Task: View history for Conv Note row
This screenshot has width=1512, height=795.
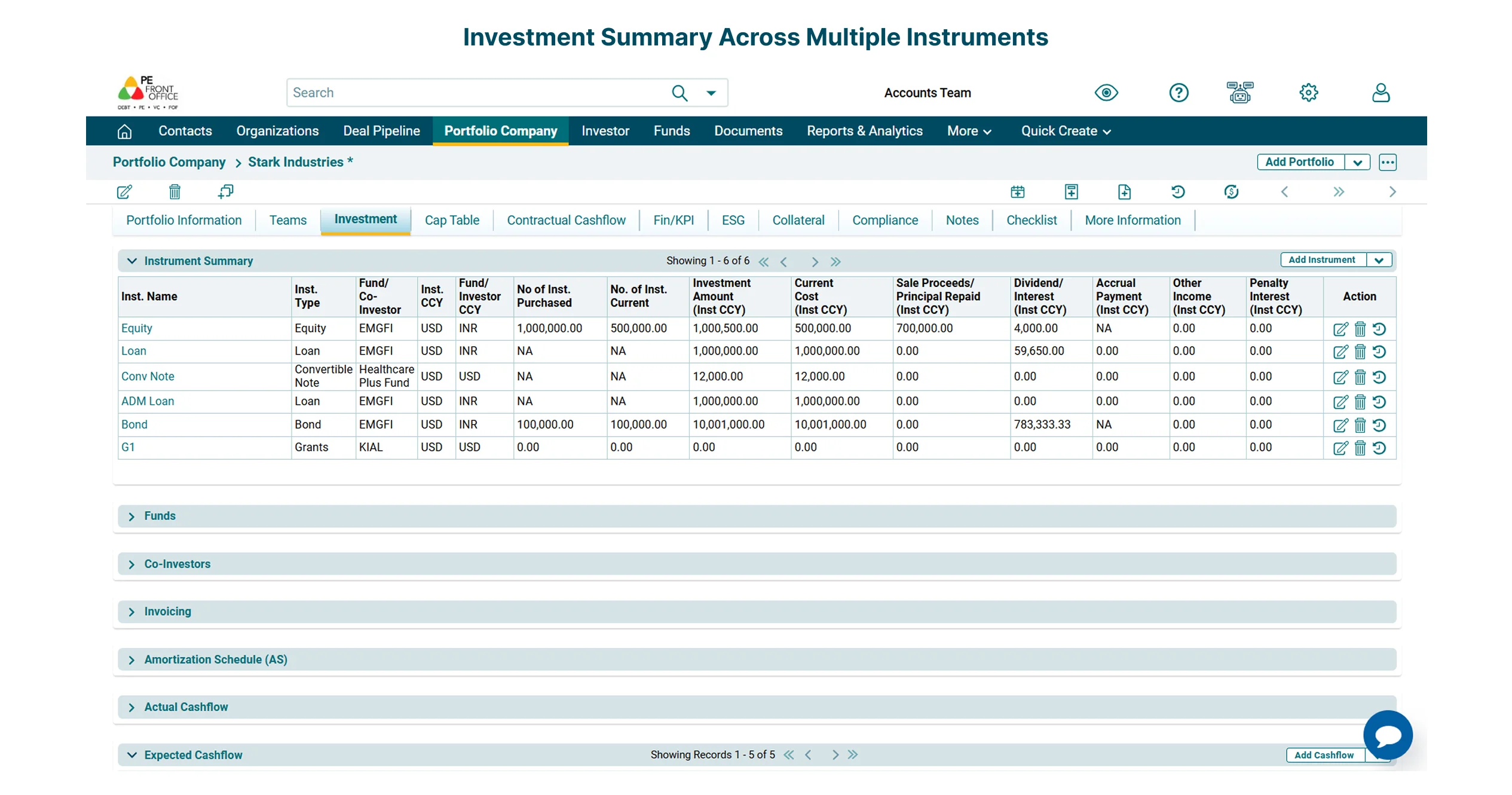Action: pos(1379,377)
